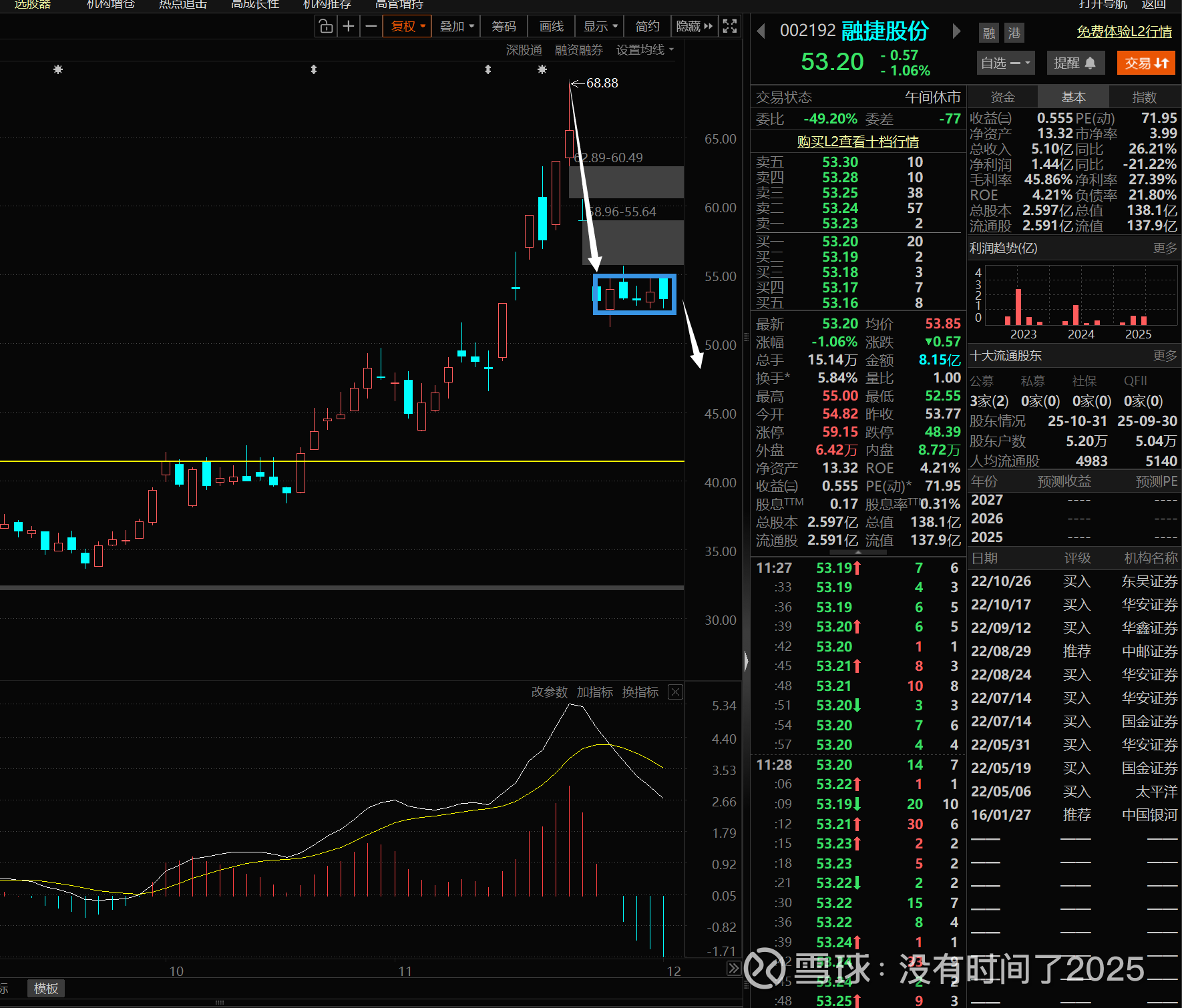Click the 卖一 53.23 ask price row
The height and width of the screenshot is (1008, 1182).
pos(857,224)
